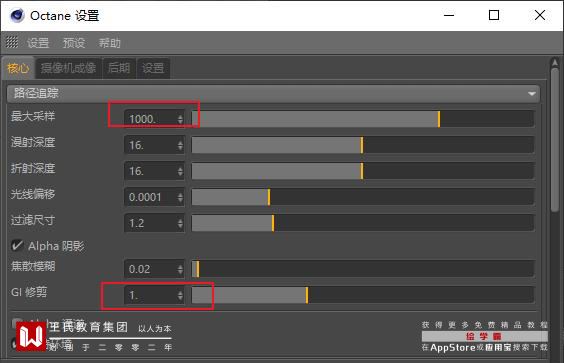The image size is (564, 363).
Task: Click the 漫射深度 value field
Action: [155, 145]
